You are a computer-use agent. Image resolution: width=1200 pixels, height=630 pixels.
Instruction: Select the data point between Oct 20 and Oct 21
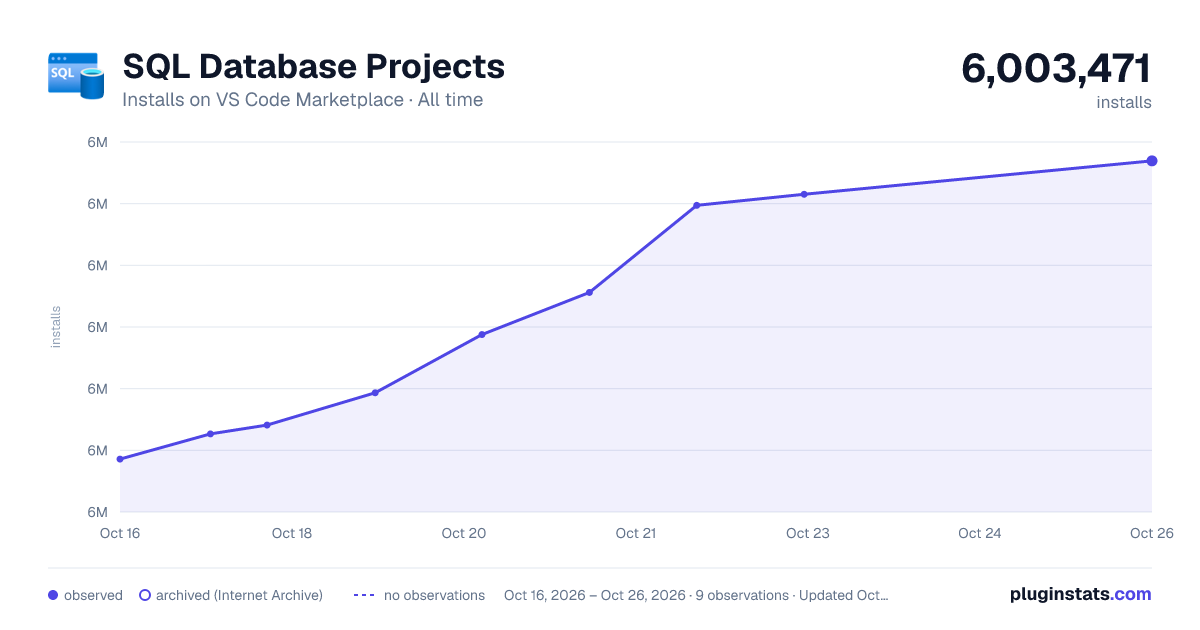click(x=589, y=292)
